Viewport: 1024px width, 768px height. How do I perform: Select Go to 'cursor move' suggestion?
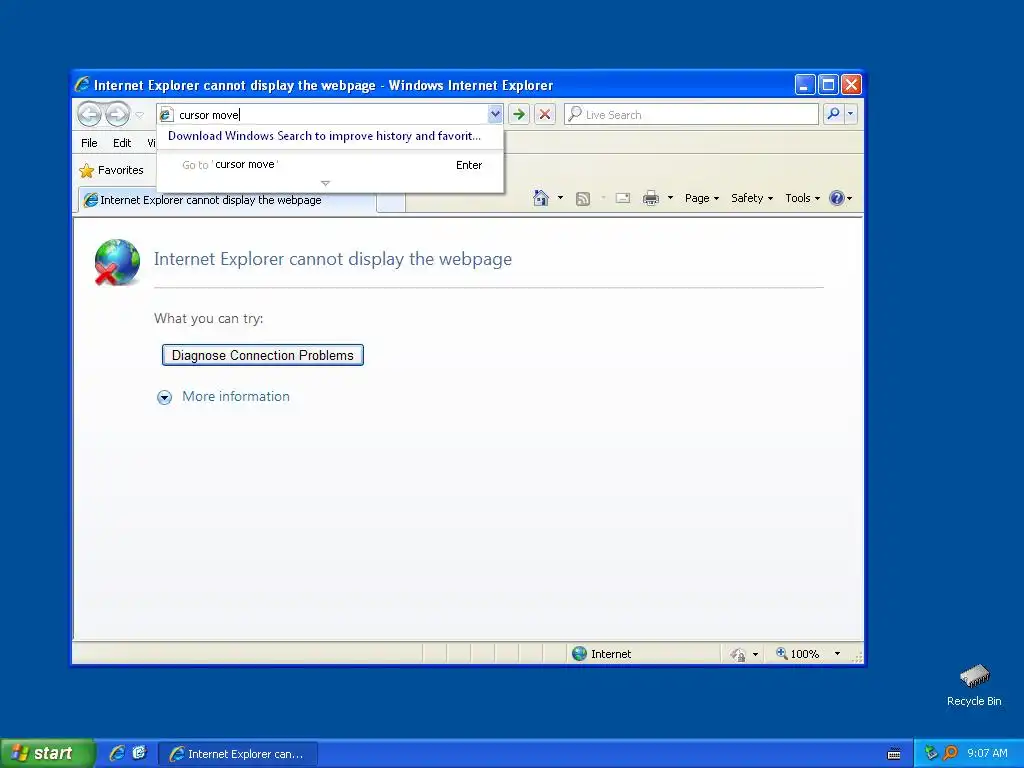[330, 165]
